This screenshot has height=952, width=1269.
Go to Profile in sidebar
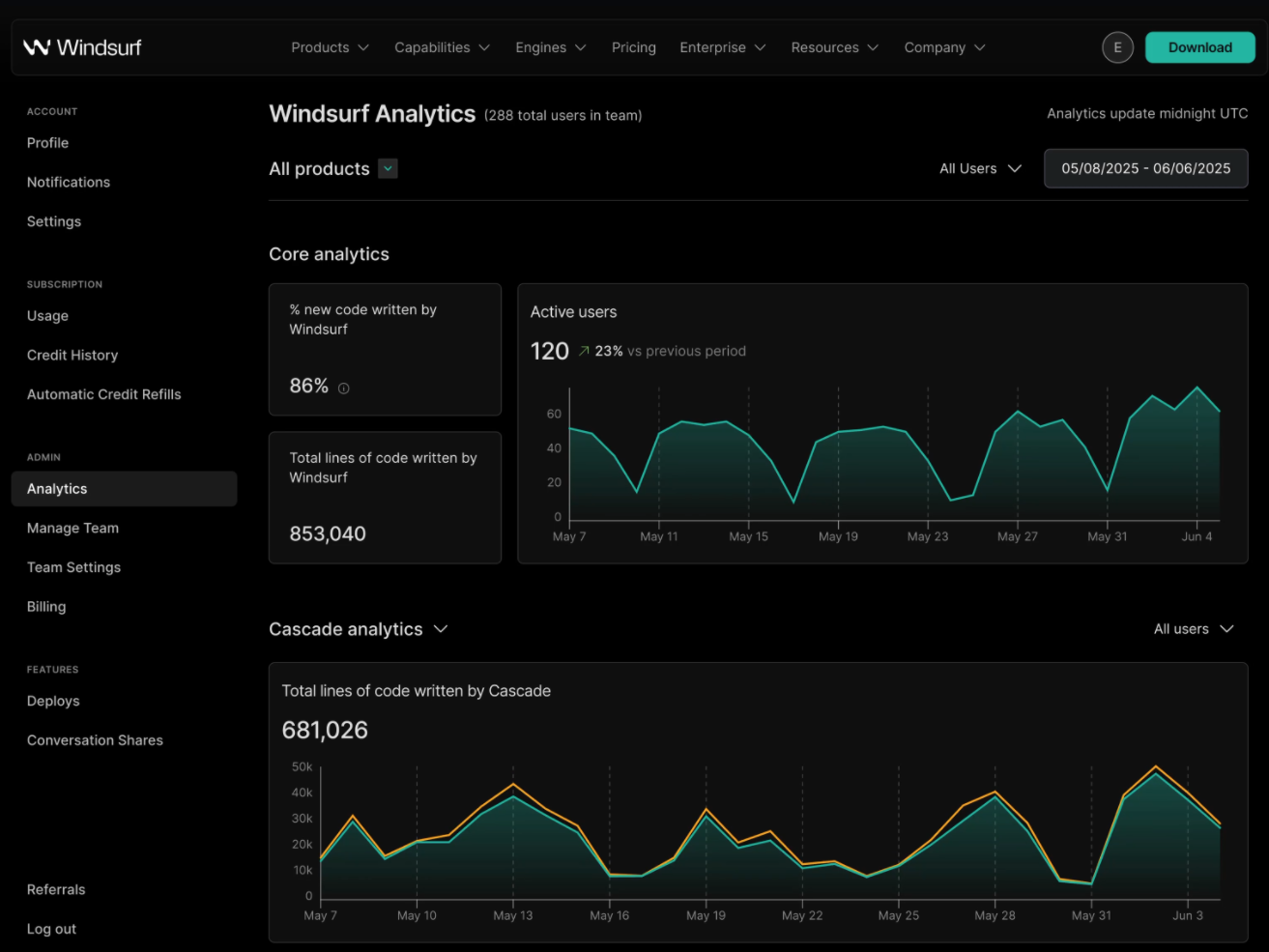coord(47,143)
